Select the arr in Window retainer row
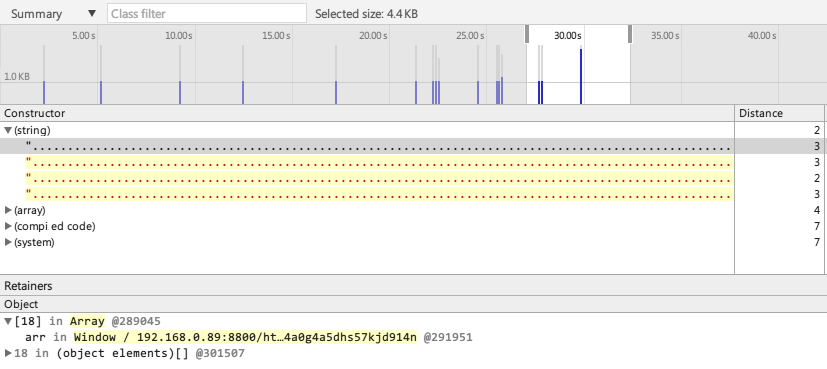 click(414, 337)
